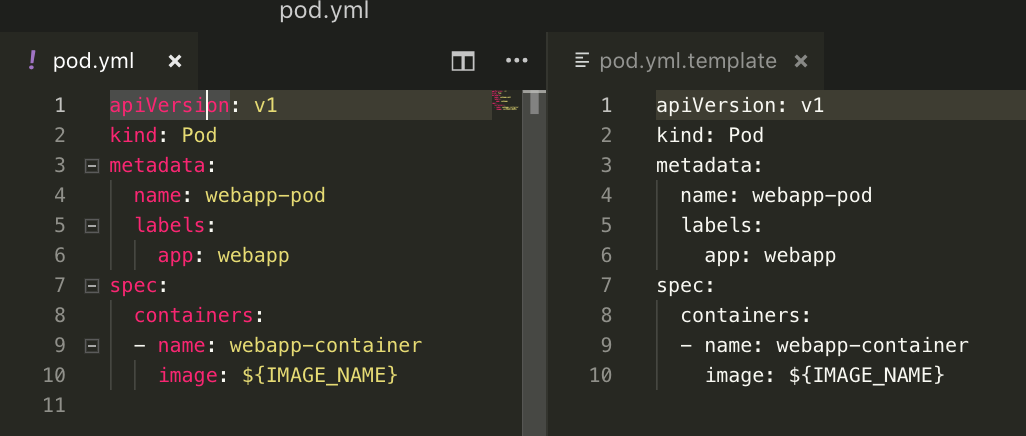This screenshot has height=436, width=1026.
Task: Click the text-file icon on pod.yml.template tab
Action: (x=582, y=61)
